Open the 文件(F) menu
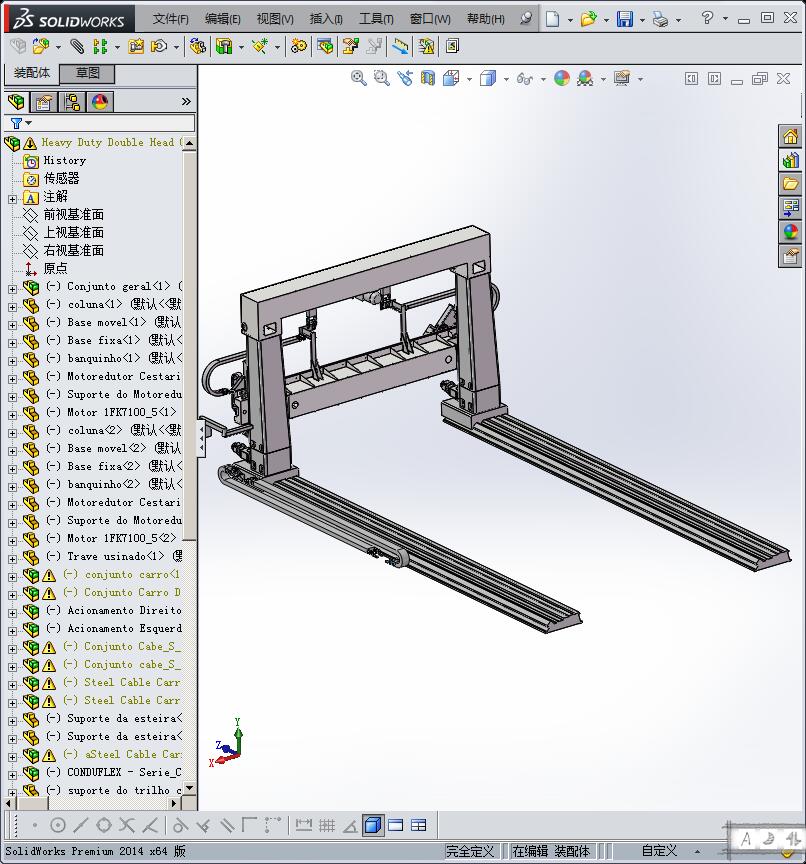Screen dimensions: 806x864 pyautogui.click(x=171, y=19)
